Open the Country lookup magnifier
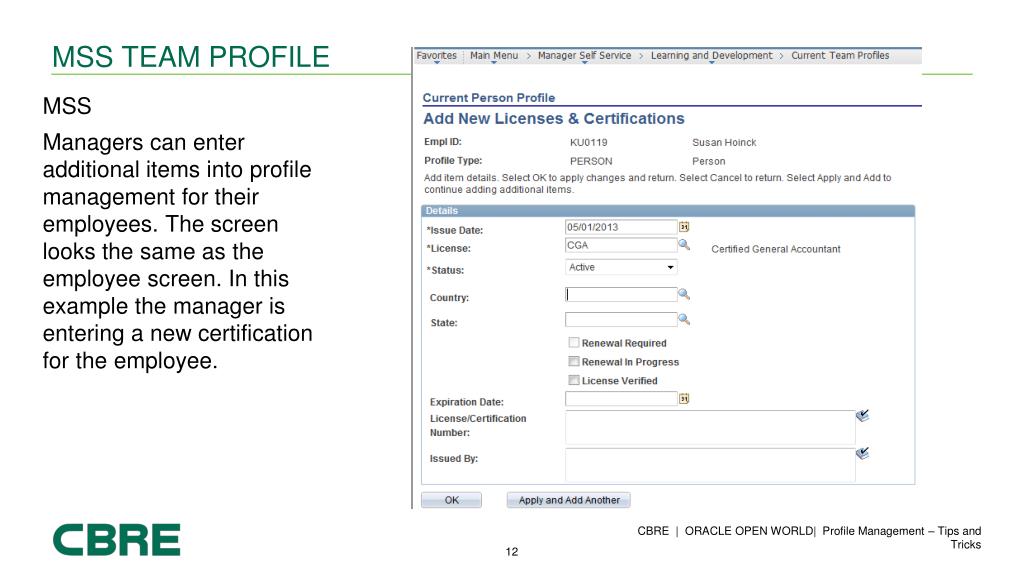The image size is (1024, 576). tap(684, 295)
